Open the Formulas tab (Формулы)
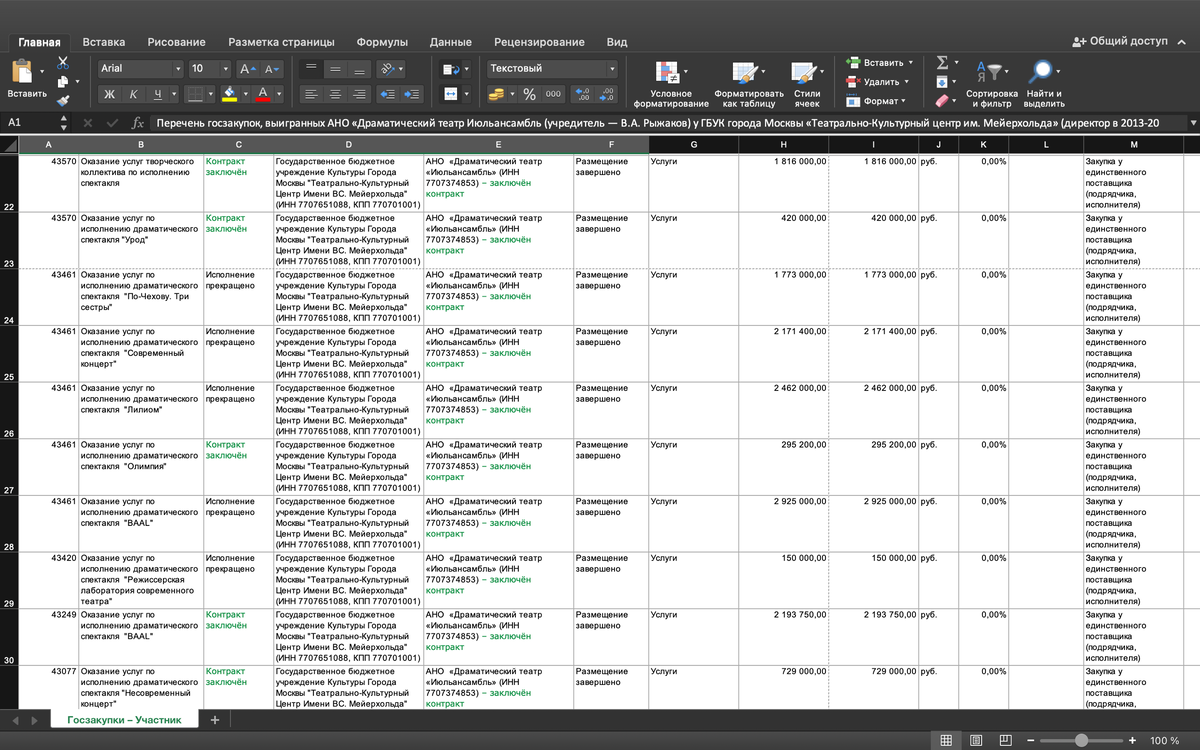 382,42
